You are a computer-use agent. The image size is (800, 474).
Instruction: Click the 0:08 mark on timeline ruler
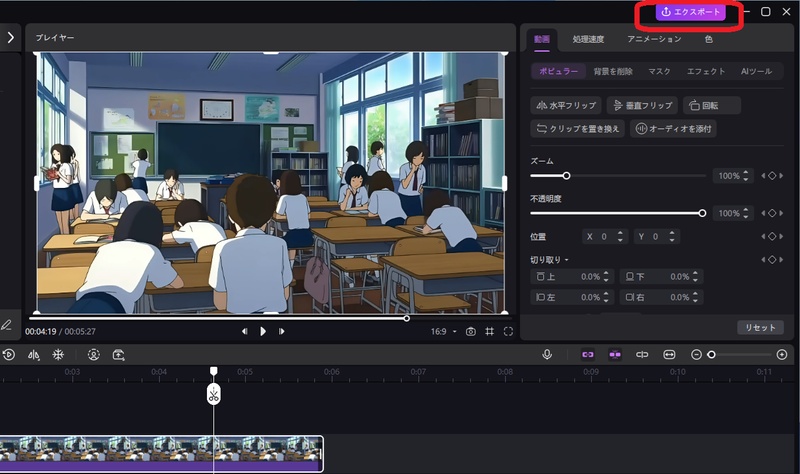pos(505,372)
